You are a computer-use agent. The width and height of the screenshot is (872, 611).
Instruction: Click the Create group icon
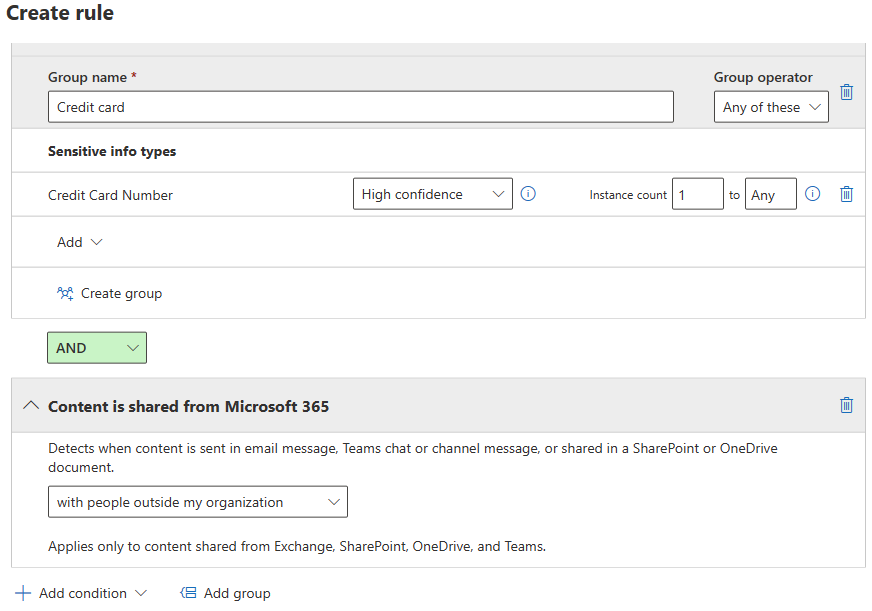(66, 294)
